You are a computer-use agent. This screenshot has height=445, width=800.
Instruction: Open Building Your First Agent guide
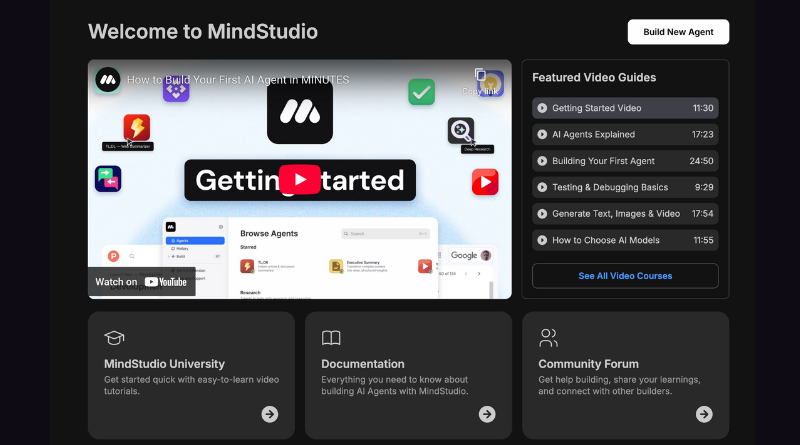[x=625, y=160]
